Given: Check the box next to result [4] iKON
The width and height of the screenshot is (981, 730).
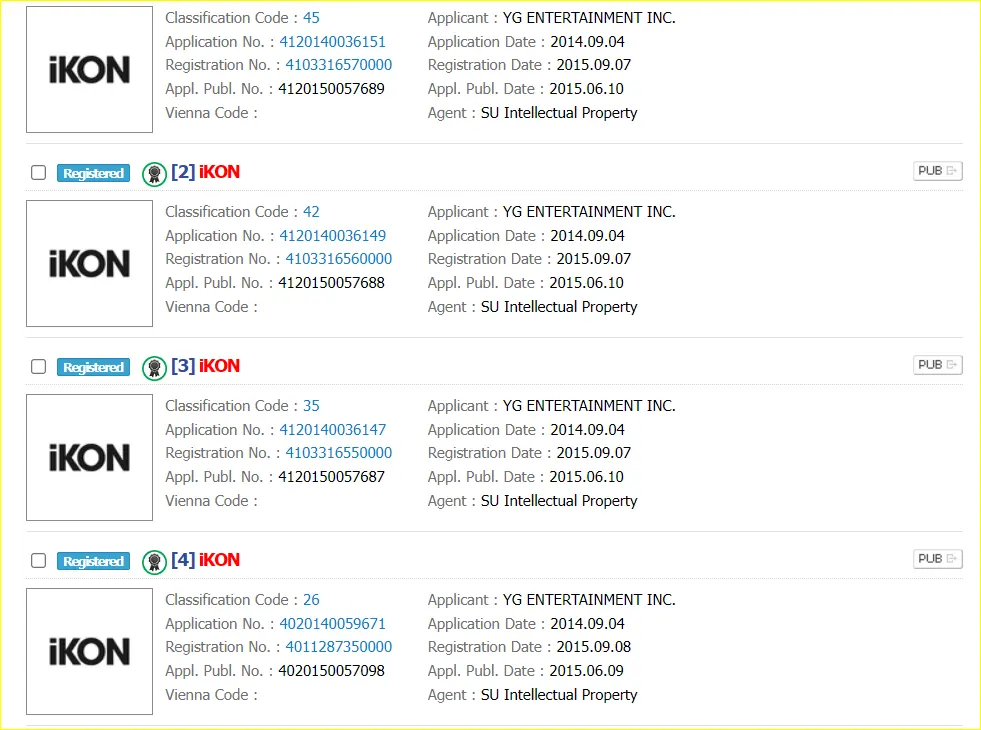Looking at the screenshot, I should (38, 561).
